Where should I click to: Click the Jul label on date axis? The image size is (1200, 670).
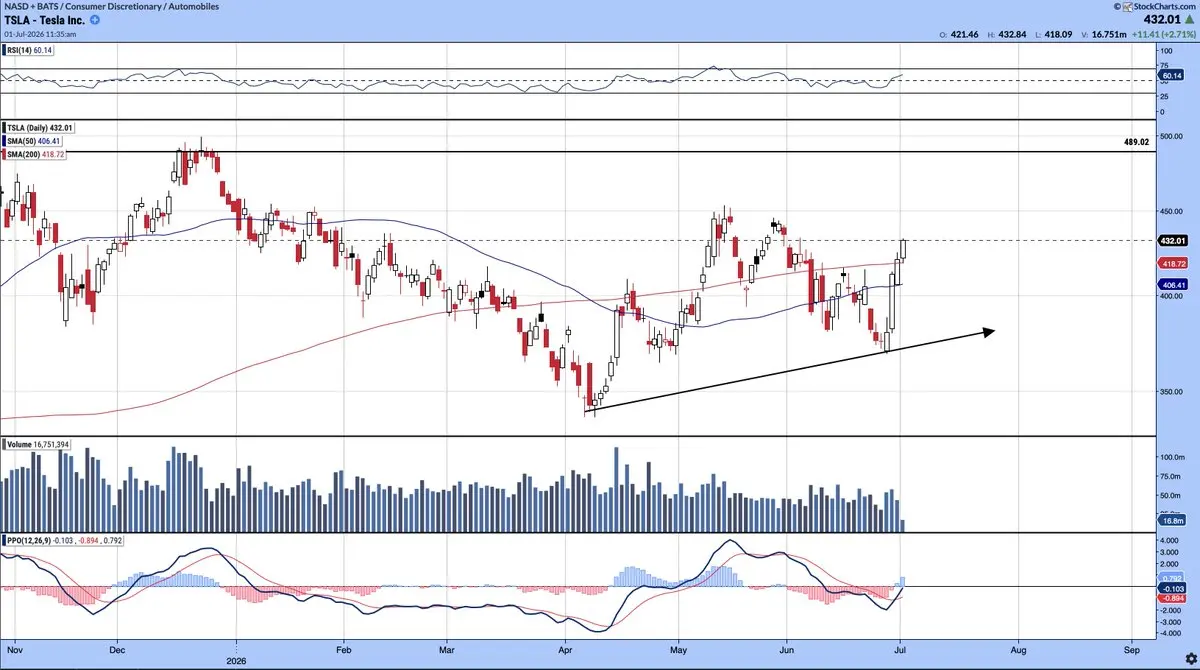902,651
